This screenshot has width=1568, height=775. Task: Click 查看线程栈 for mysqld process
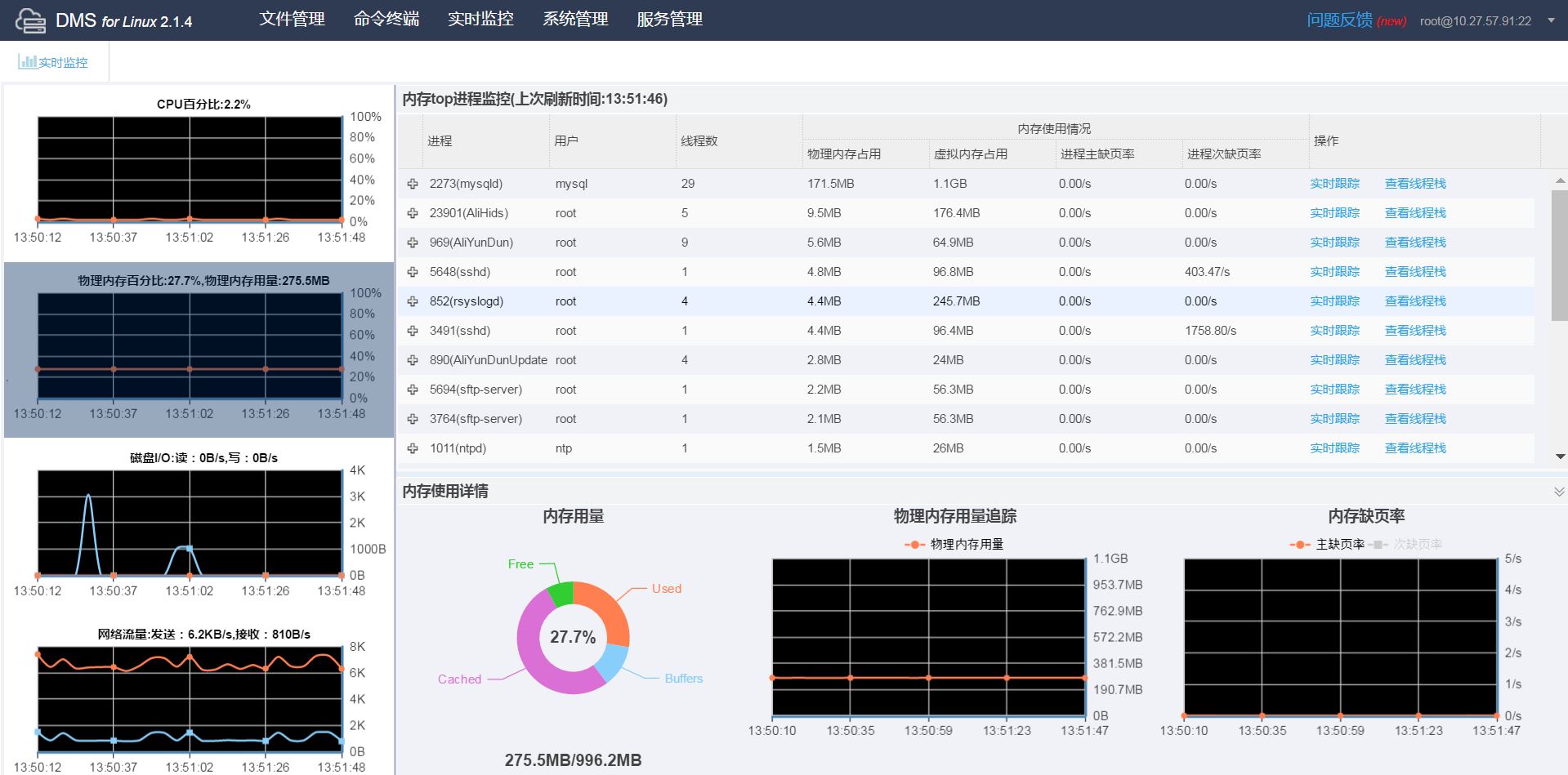click(1415, 184)
